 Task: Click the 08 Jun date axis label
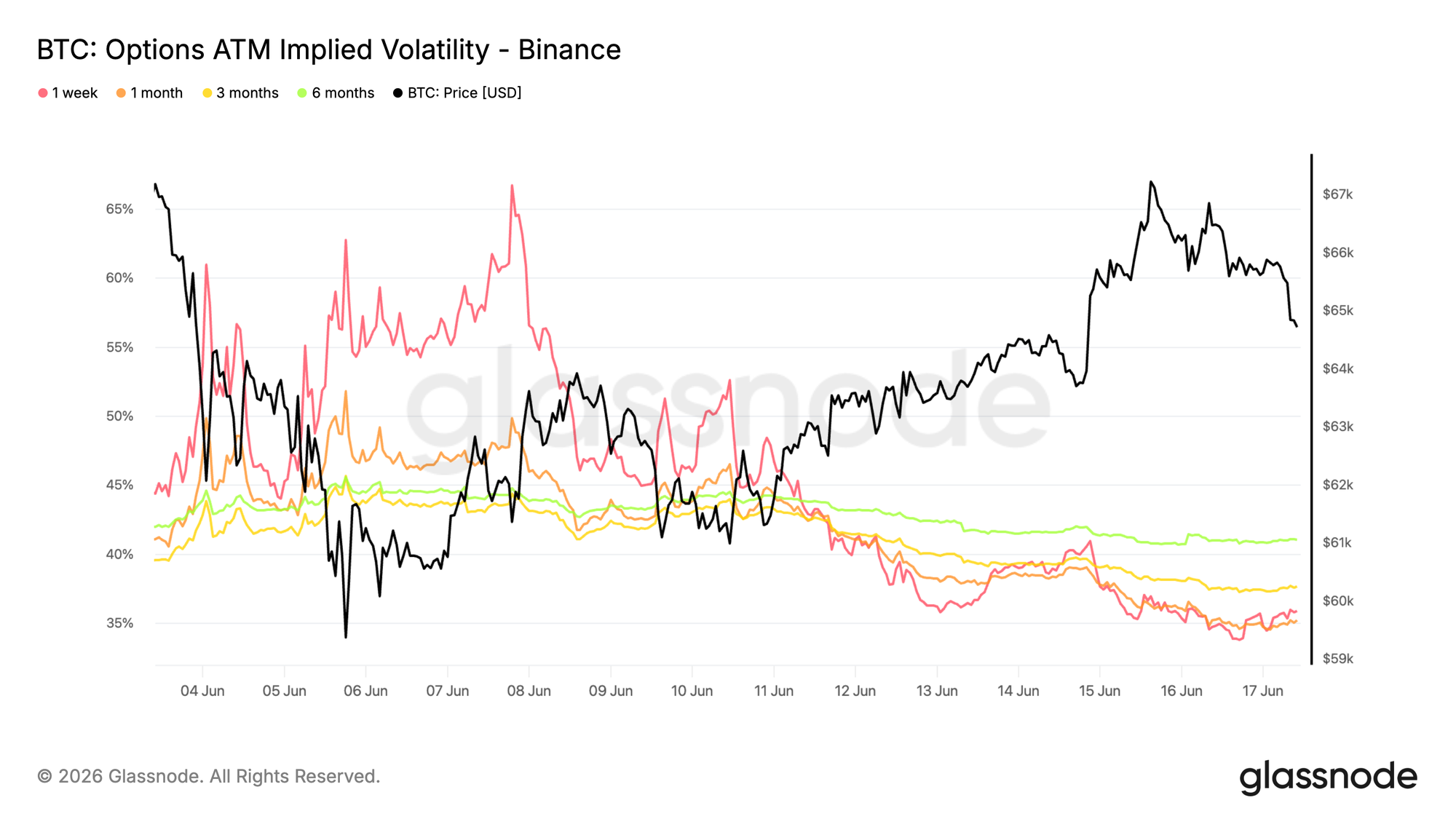pos(529,691)
